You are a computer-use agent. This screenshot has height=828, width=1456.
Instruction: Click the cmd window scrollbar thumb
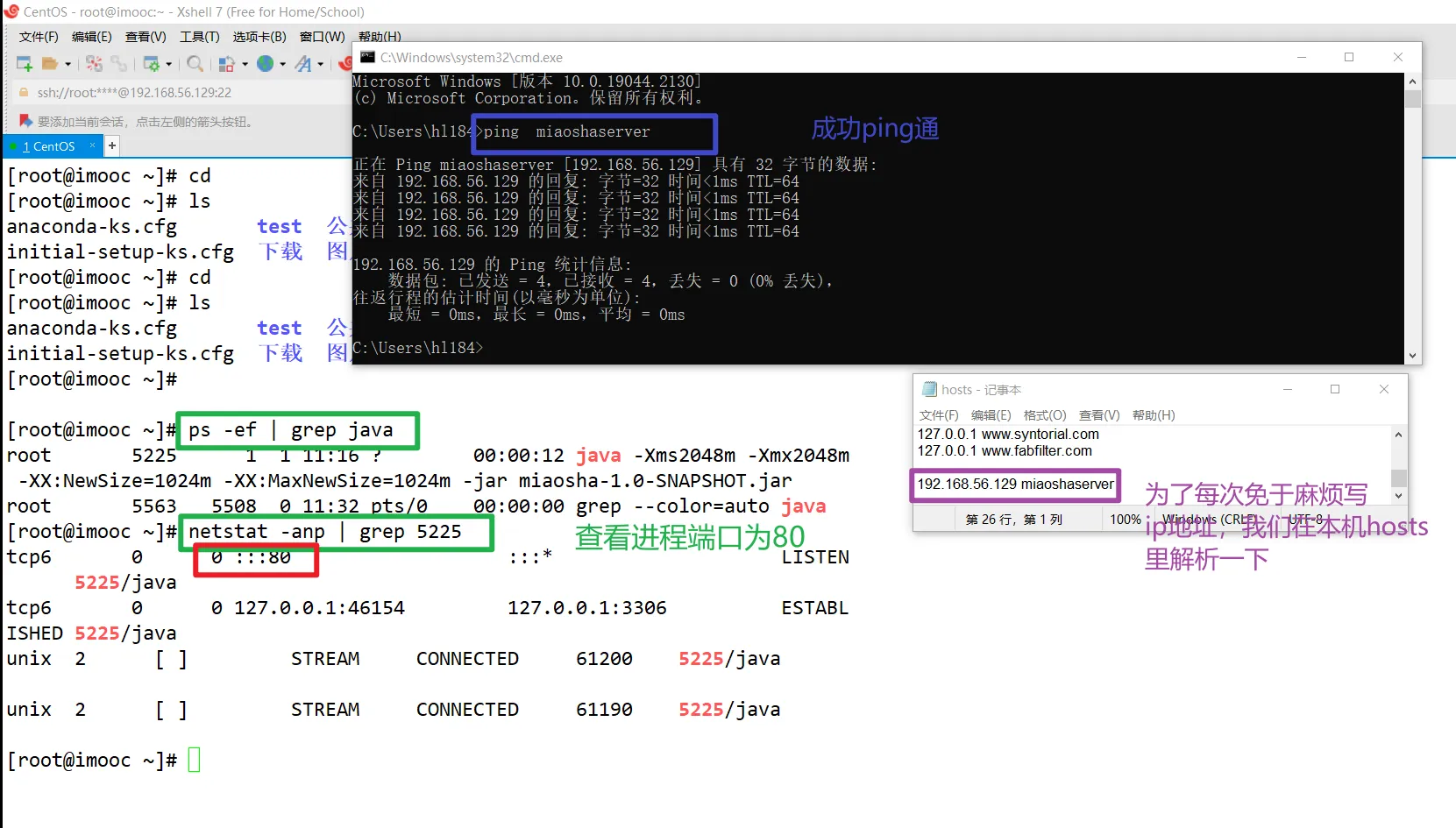pos(1412,99)
